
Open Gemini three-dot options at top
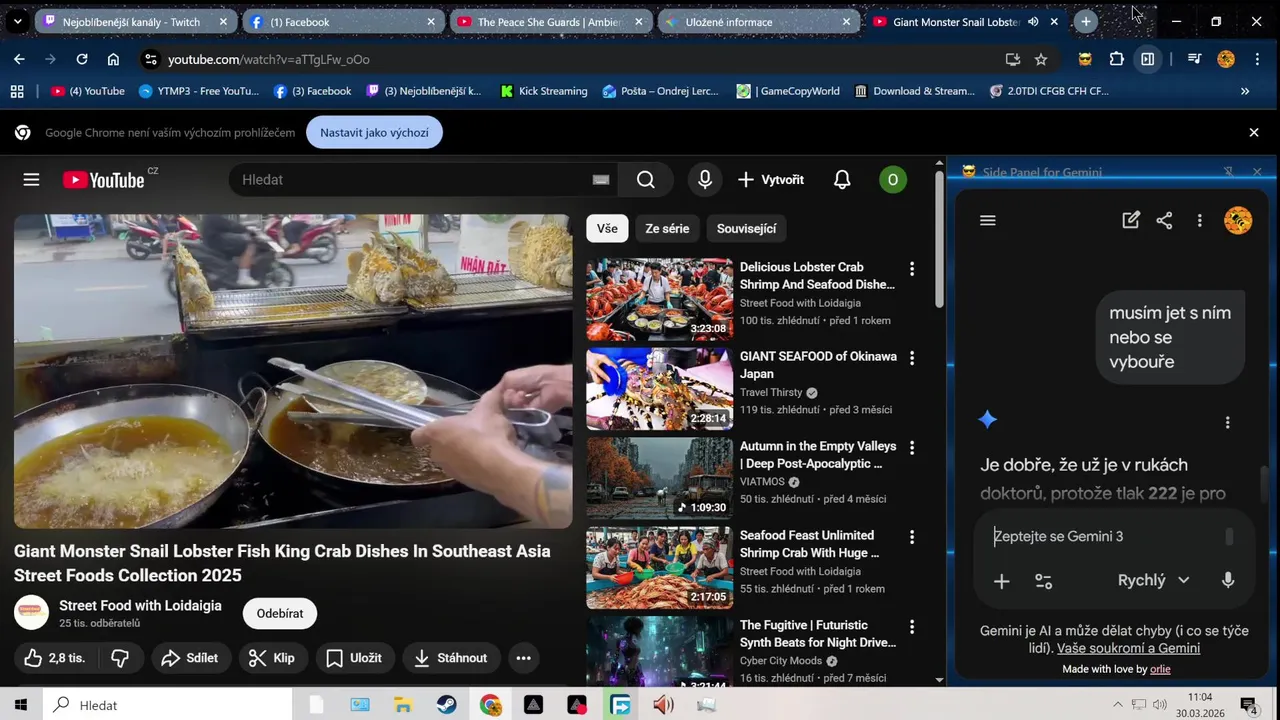pos(1199,221)
